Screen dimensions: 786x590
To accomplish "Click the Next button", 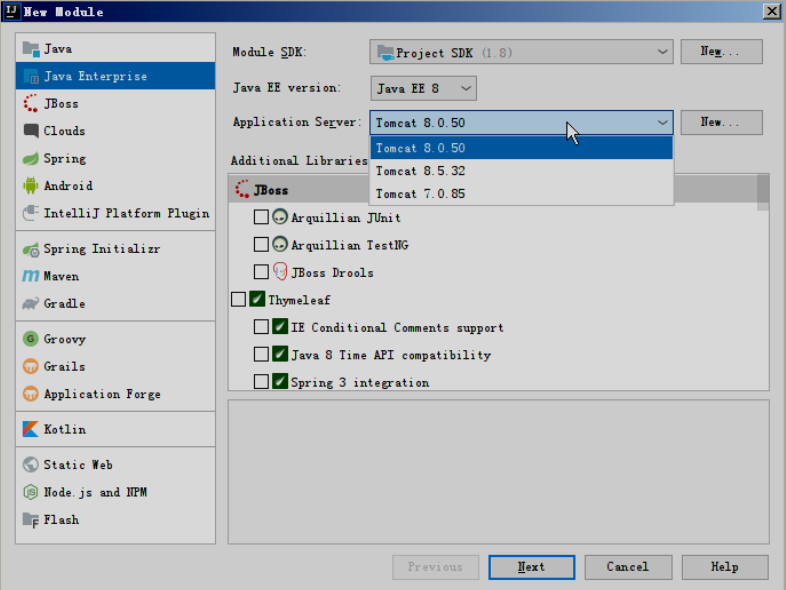I will (x=531, y=567).
